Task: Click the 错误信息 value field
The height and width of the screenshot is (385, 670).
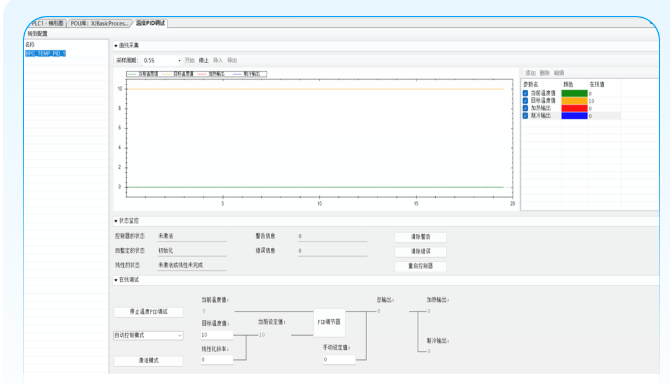Action: point(332,251)
